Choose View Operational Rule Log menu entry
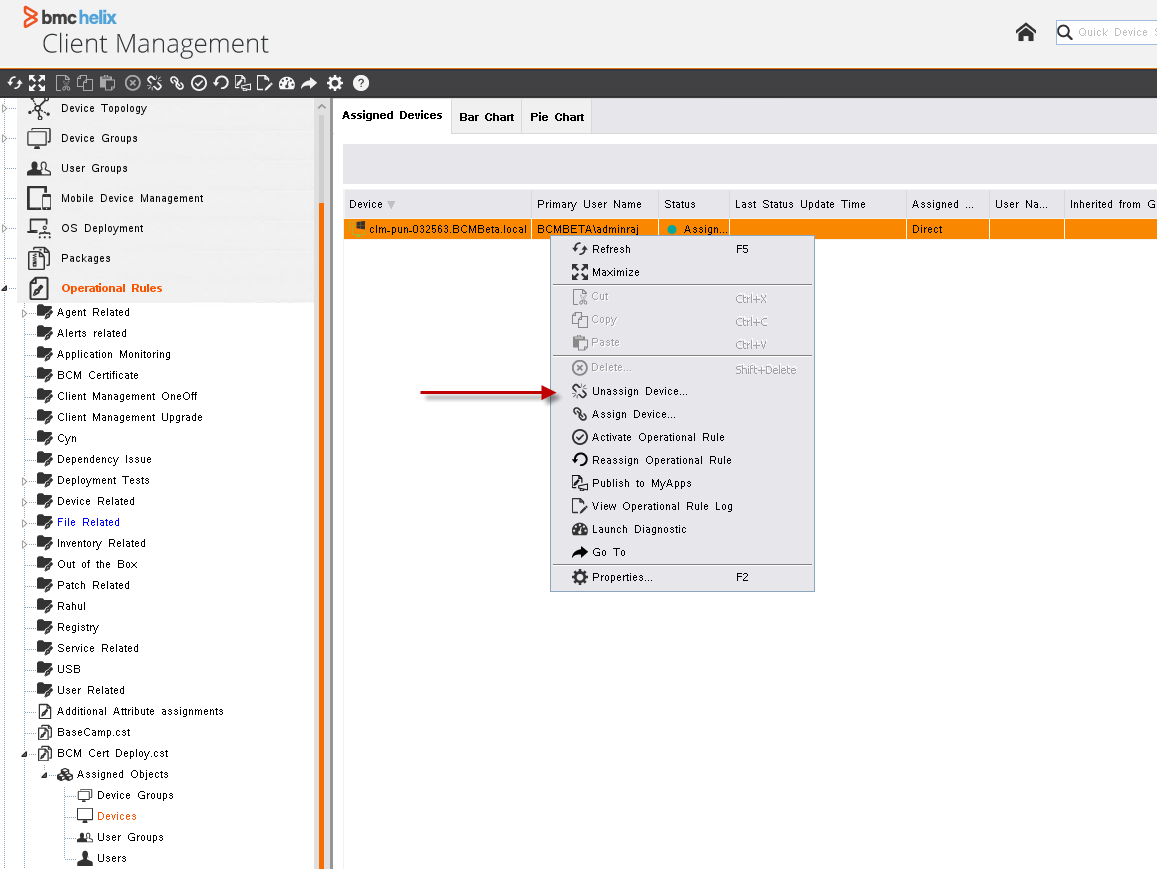Image resolution: width=1157 pixels, height=869 pixels. click(x=683, y=506)
